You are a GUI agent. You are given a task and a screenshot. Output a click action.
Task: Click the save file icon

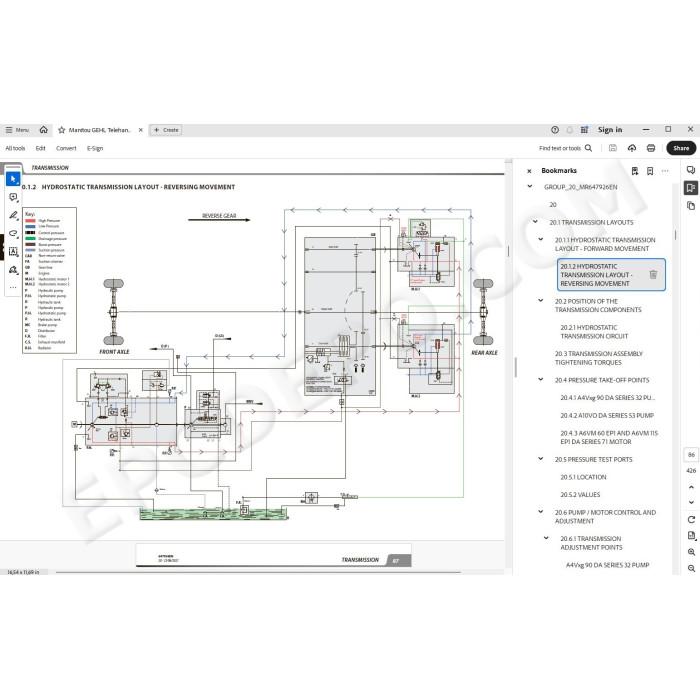point(613,148)
